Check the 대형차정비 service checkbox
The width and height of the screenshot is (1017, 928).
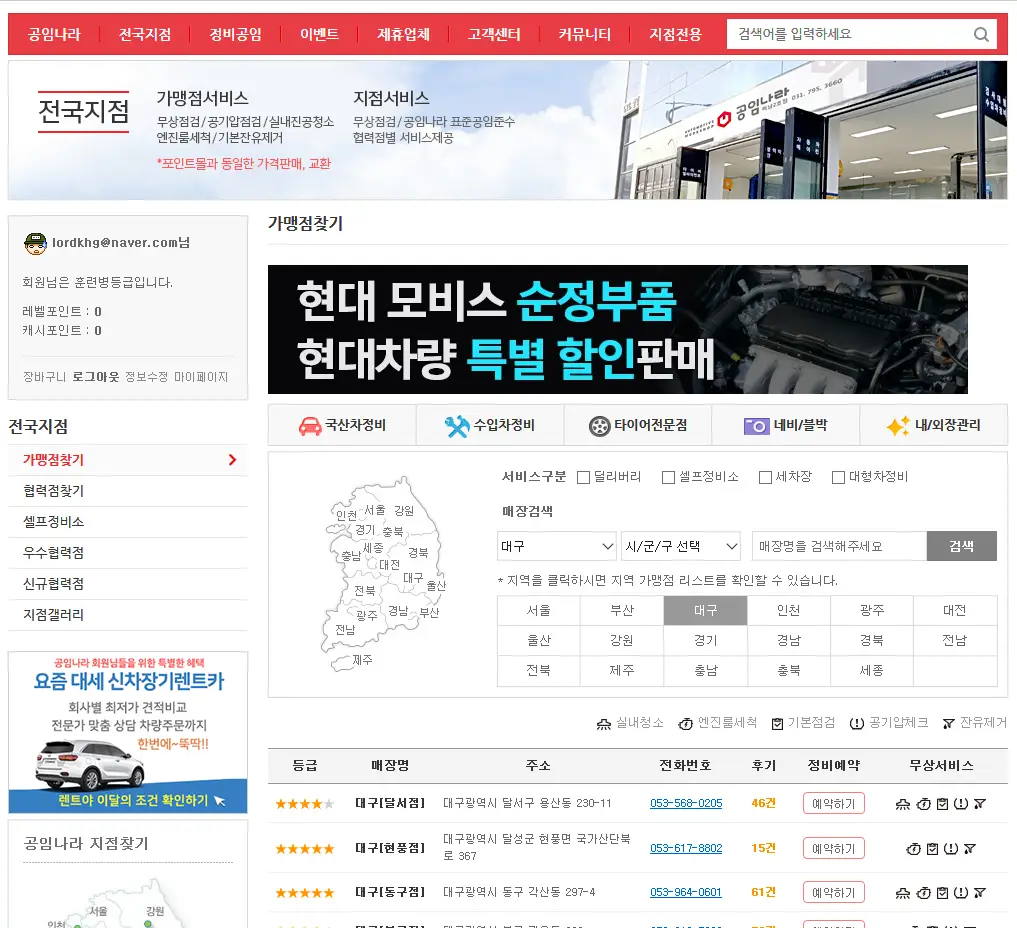(838, 477)
